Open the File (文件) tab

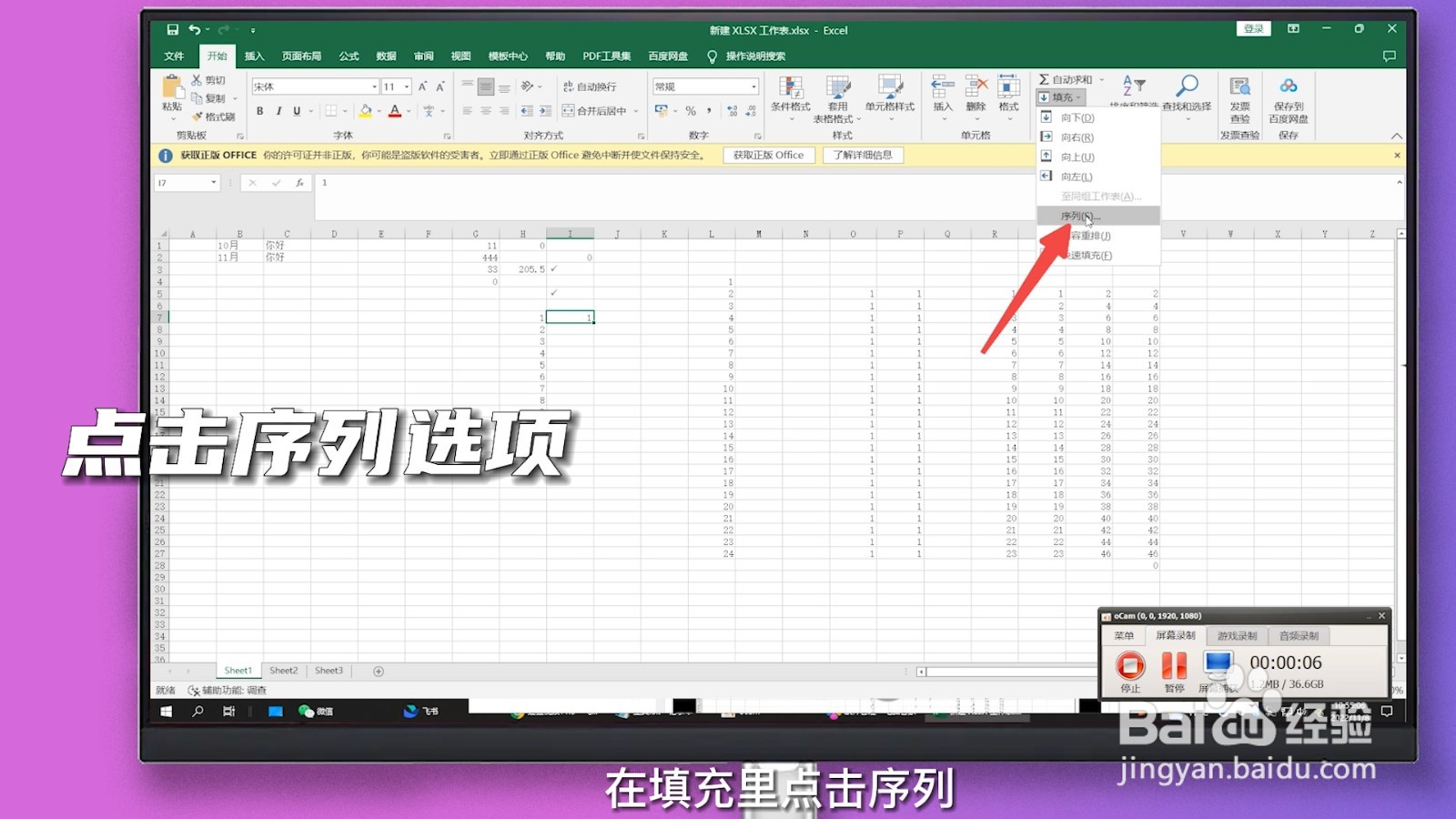click(174, 56)
